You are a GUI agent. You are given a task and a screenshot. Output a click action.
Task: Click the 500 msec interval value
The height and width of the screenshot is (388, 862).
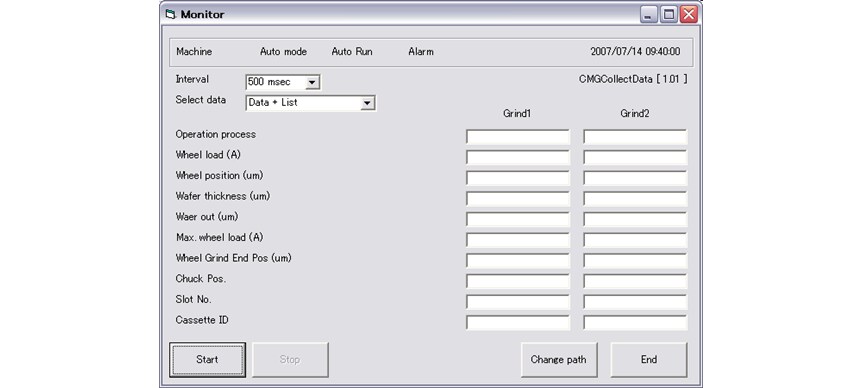[269, 82]
